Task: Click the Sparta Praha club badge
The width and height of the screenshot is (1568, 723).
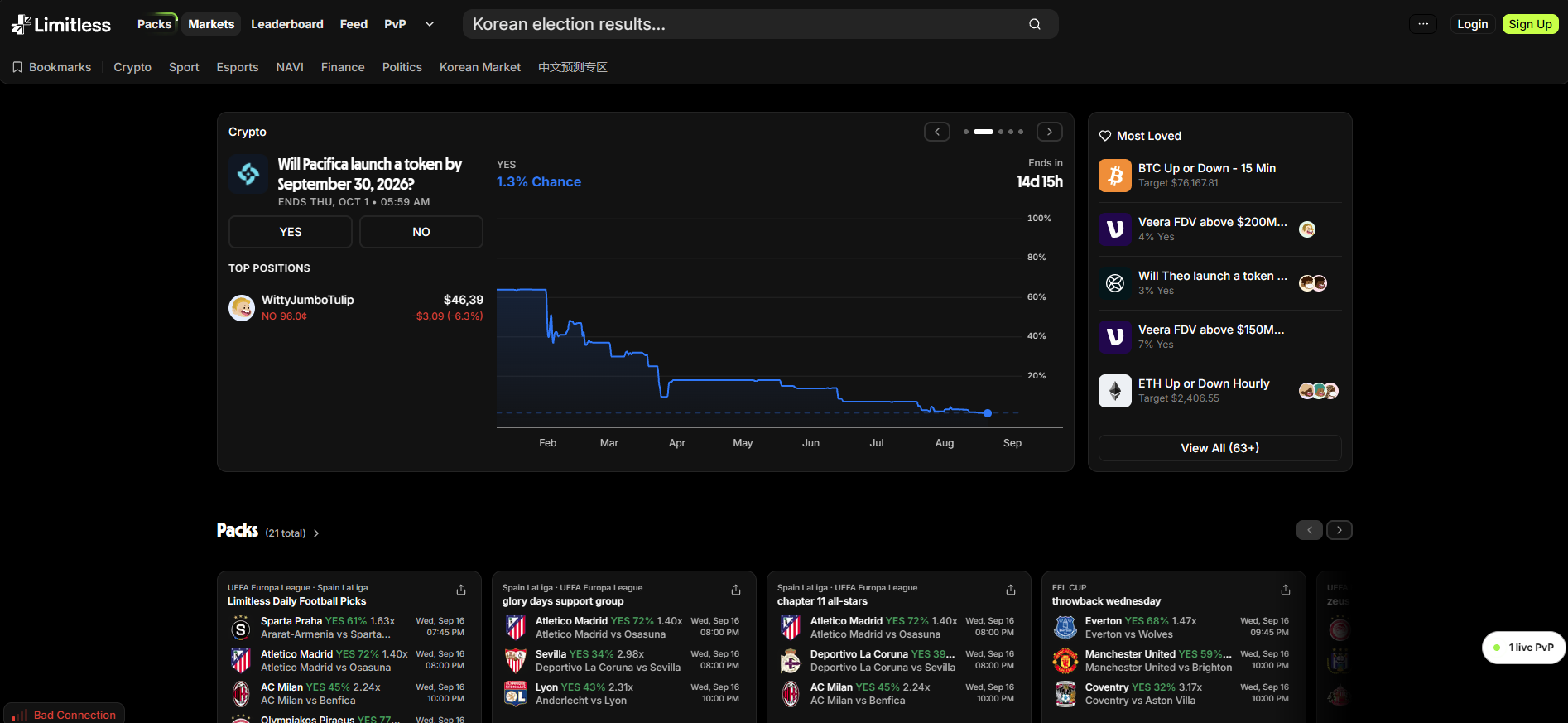Action: click(241, 628)
